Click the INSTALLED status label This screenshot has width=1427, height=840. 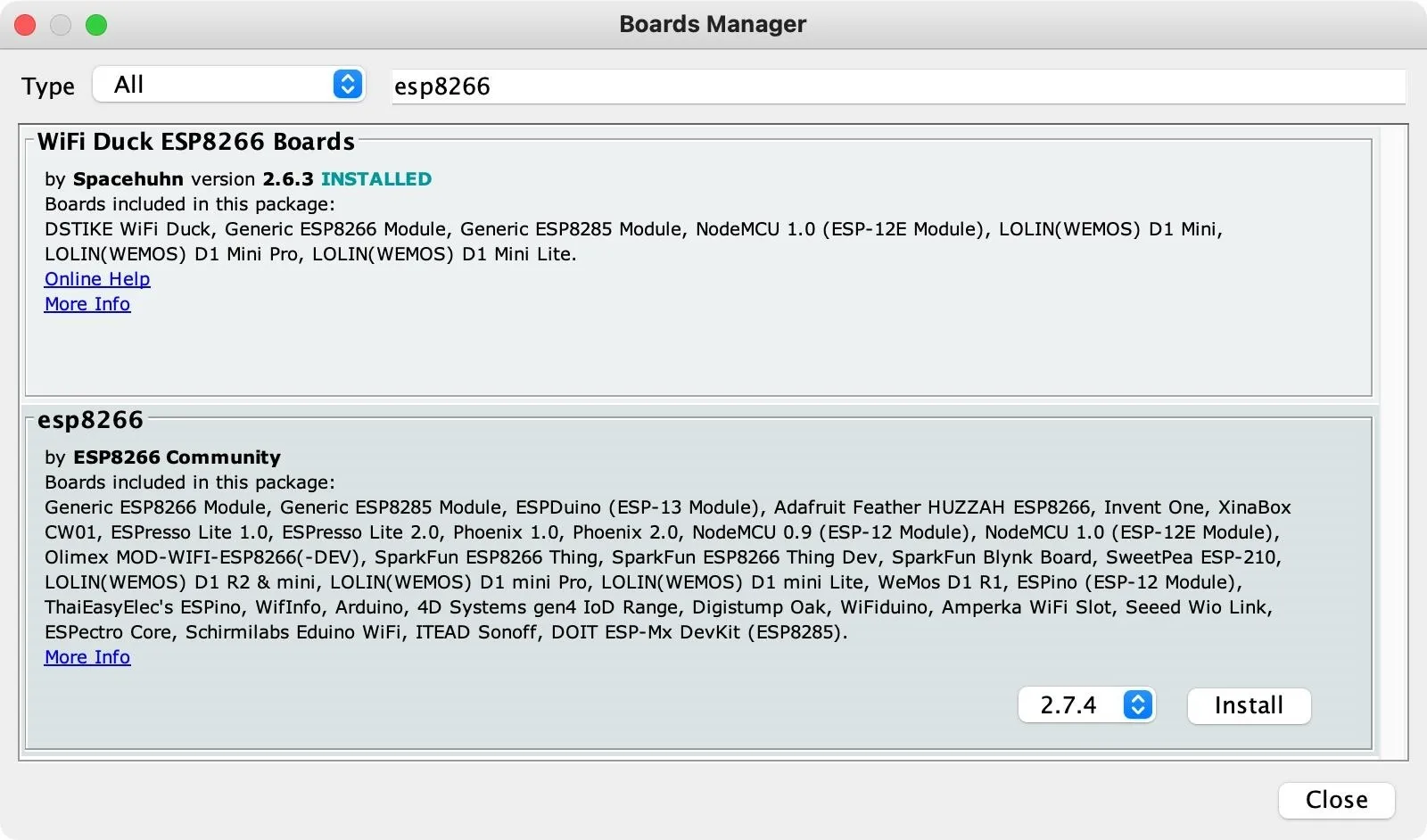[376, 179]
